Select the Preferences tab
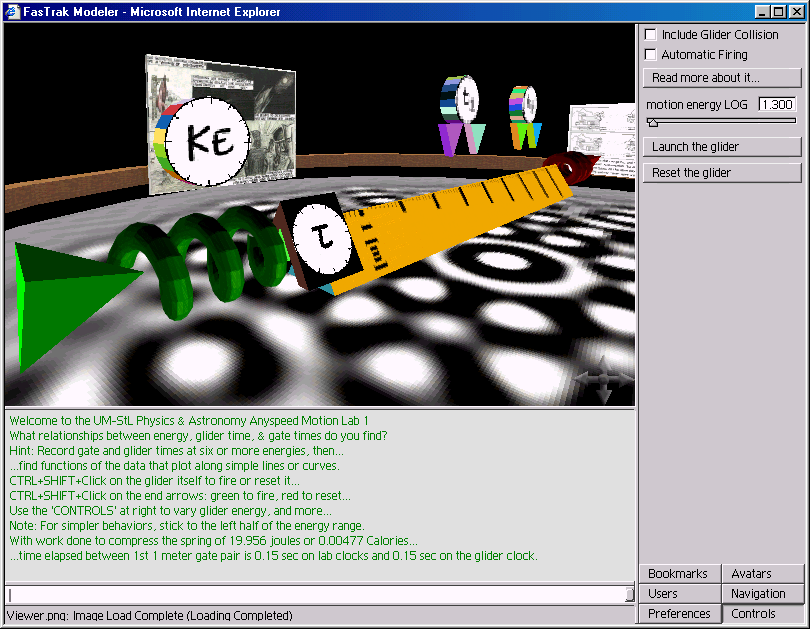The width and height of the screenshot is (810, 629). coord(679,614)
